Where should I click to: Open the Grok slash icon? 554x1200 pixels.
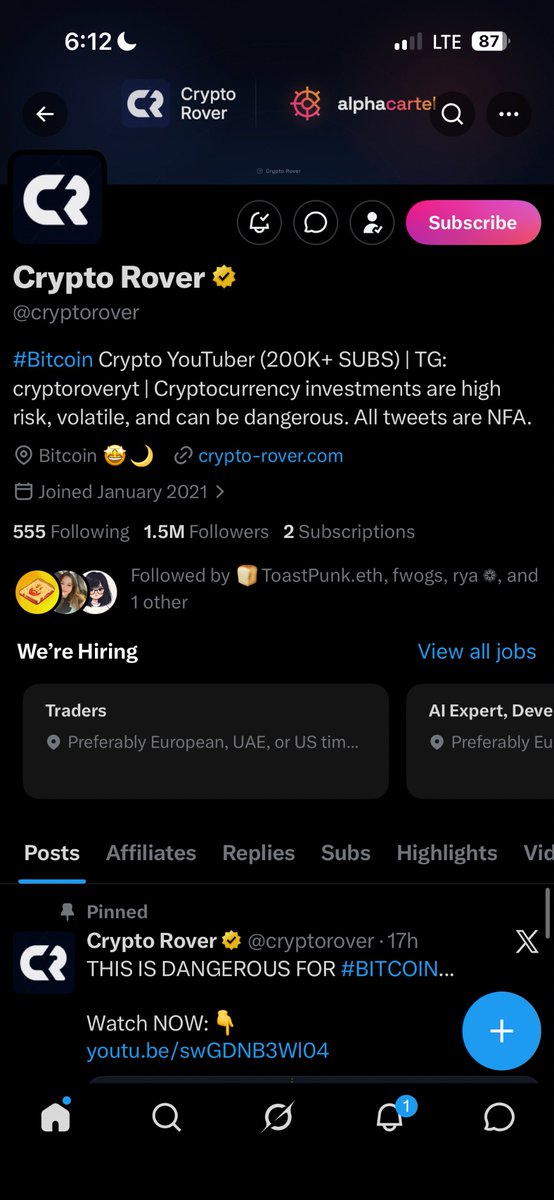277,1117
